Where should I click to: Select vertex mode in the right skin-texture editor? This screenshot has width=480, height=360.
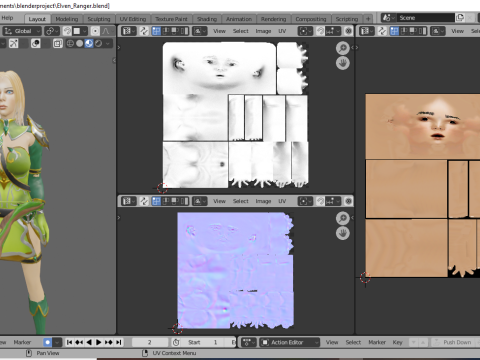394,31
